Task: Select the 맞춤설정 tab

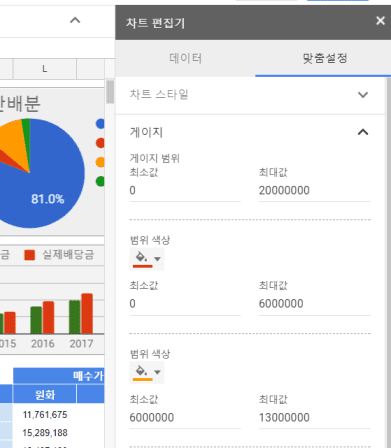Action: (325, 58)
